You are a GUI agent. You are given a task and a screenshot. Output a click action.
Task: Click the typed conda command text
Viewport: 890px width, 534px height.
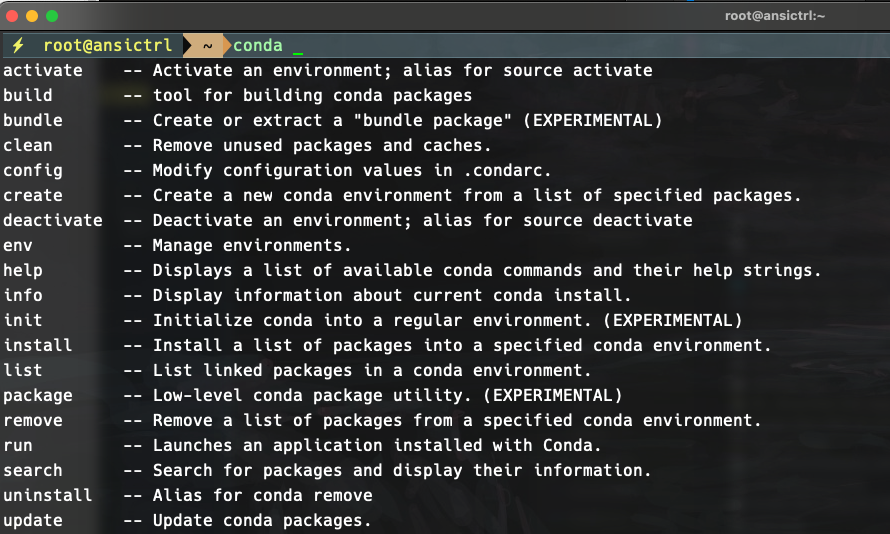click(258, 46)
